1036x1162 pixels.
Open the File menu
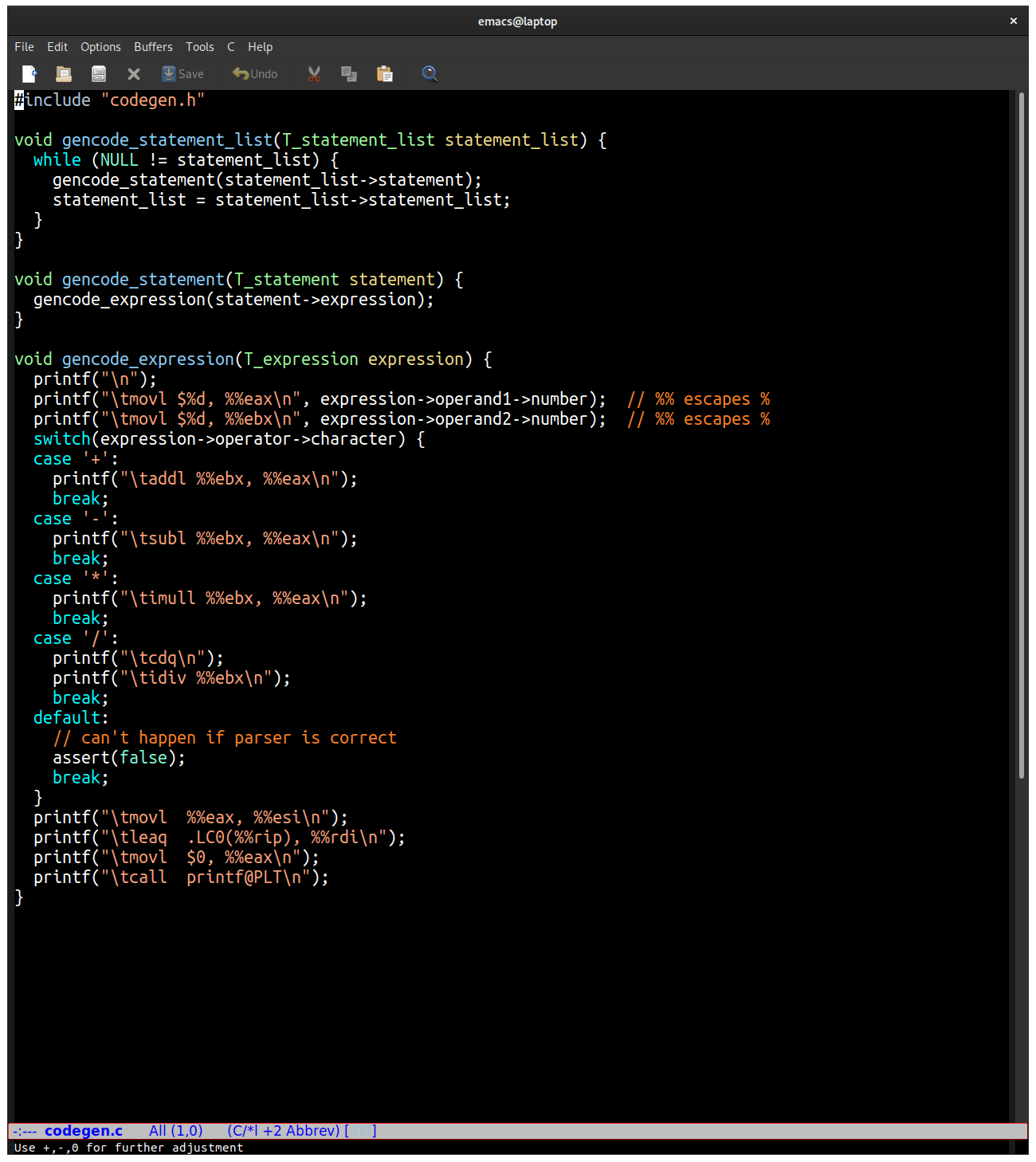click(24, 46)
